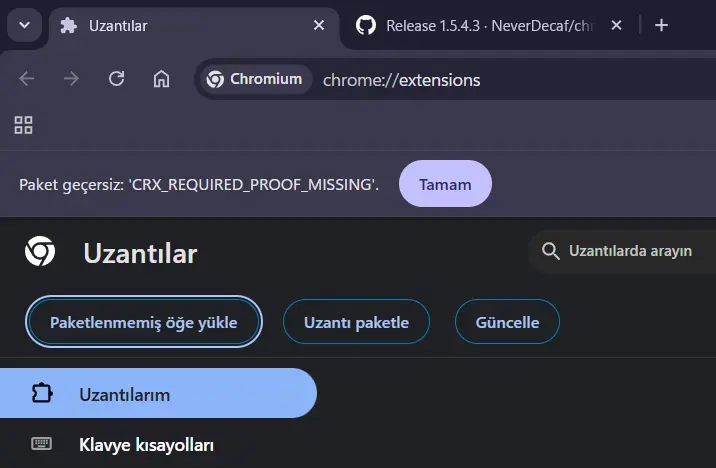Click the keyboard icon beside Klavye kısayolları
This screenshot has width=716, height=468.
coord(42,443)
